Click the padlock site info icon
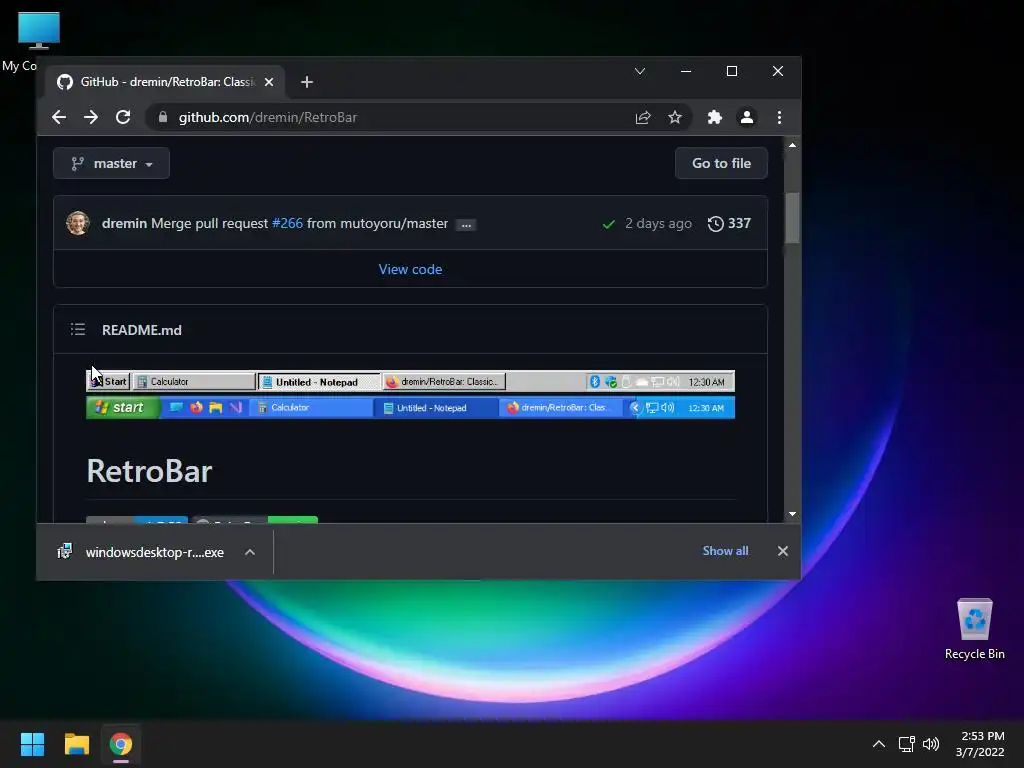 pyautogui.click(x=163, y=118)
